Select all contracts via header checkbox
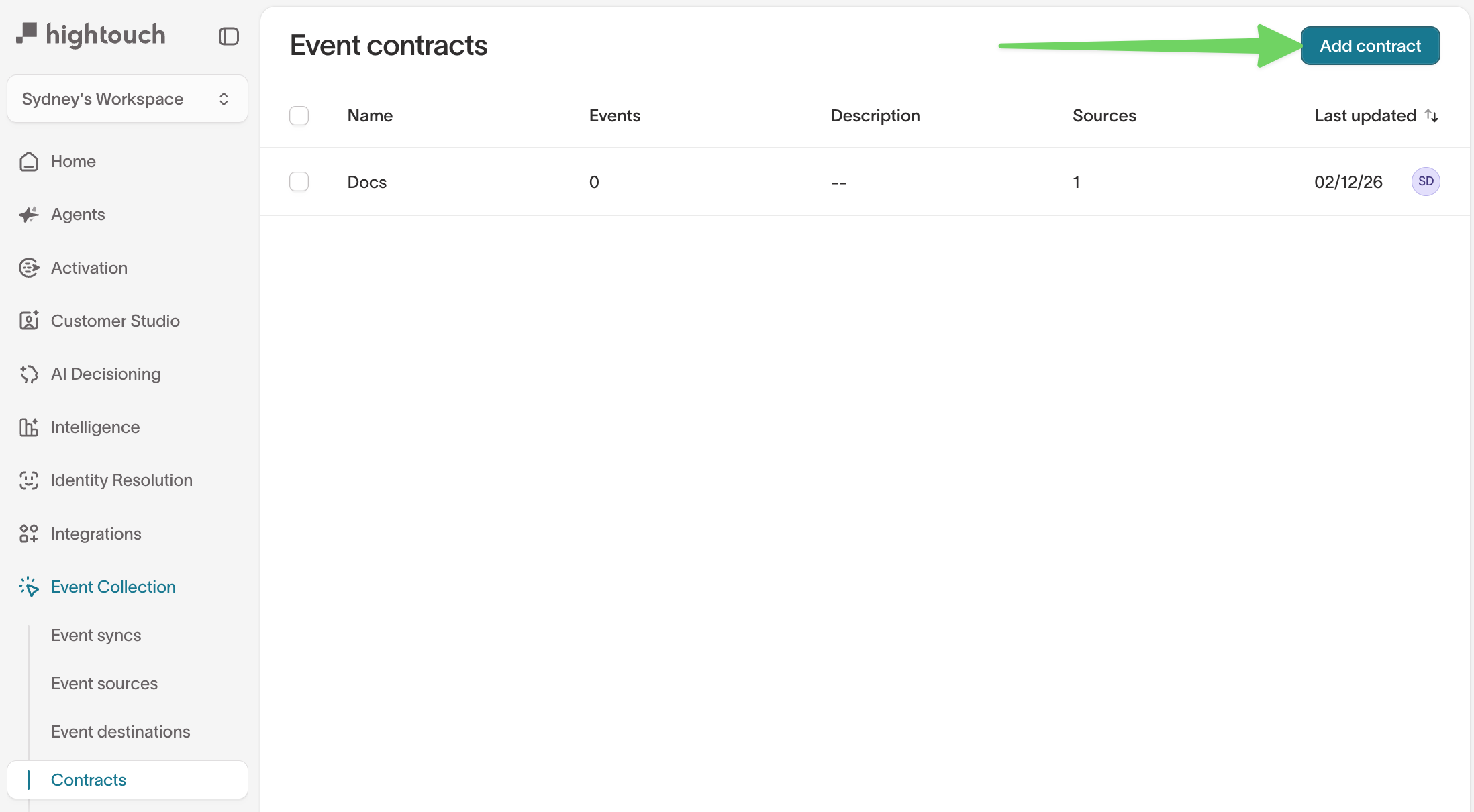Image resolution: width=1474 pixels, height=812 pixels. click(299, 115)
